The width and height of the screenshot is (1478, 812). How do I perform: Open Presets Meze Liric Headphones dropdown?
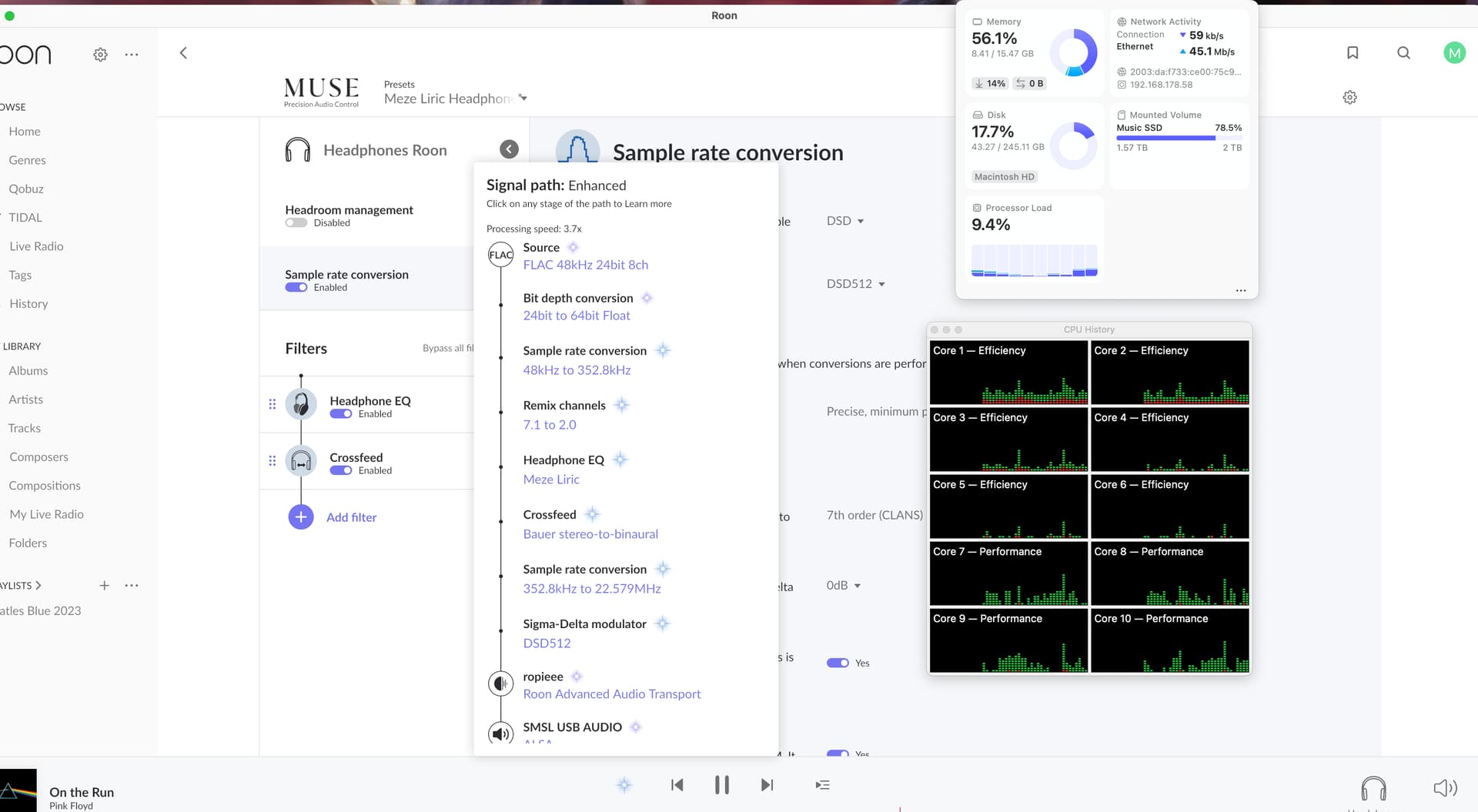pos(456,99)
